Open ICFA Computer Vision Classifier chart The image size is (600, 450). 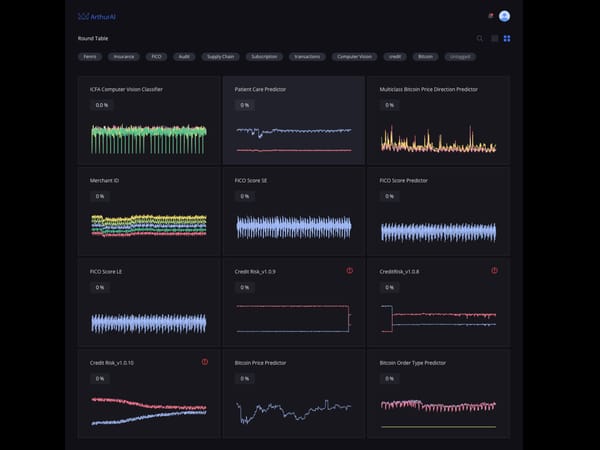(148, 138)
